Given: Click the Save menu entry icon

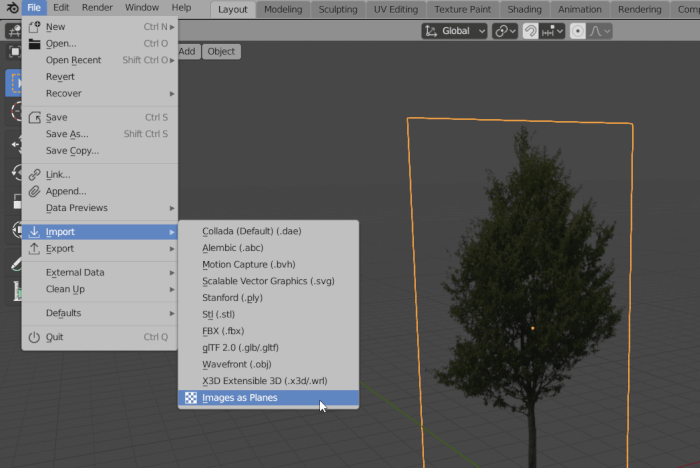Looking at the screenshot, I should tap(34, 117).
